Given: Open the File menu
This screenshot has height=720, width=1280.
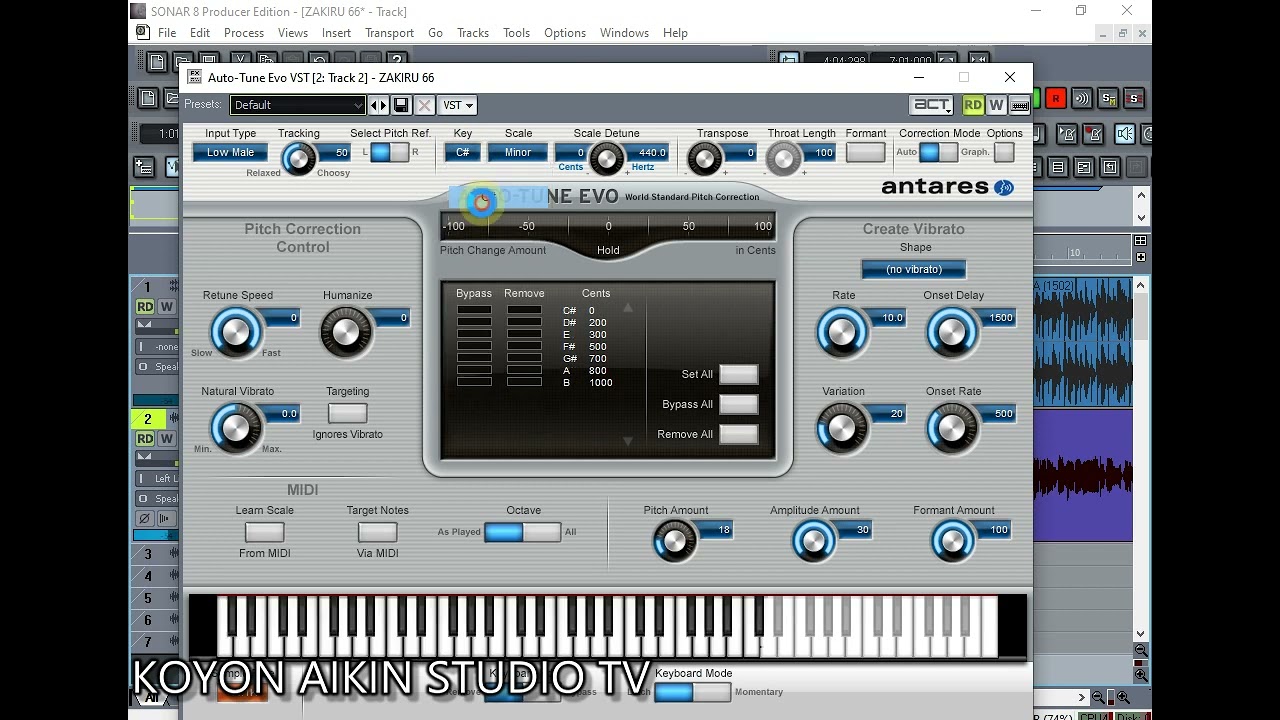Looking at the screenshot, I should coord(167,33).
